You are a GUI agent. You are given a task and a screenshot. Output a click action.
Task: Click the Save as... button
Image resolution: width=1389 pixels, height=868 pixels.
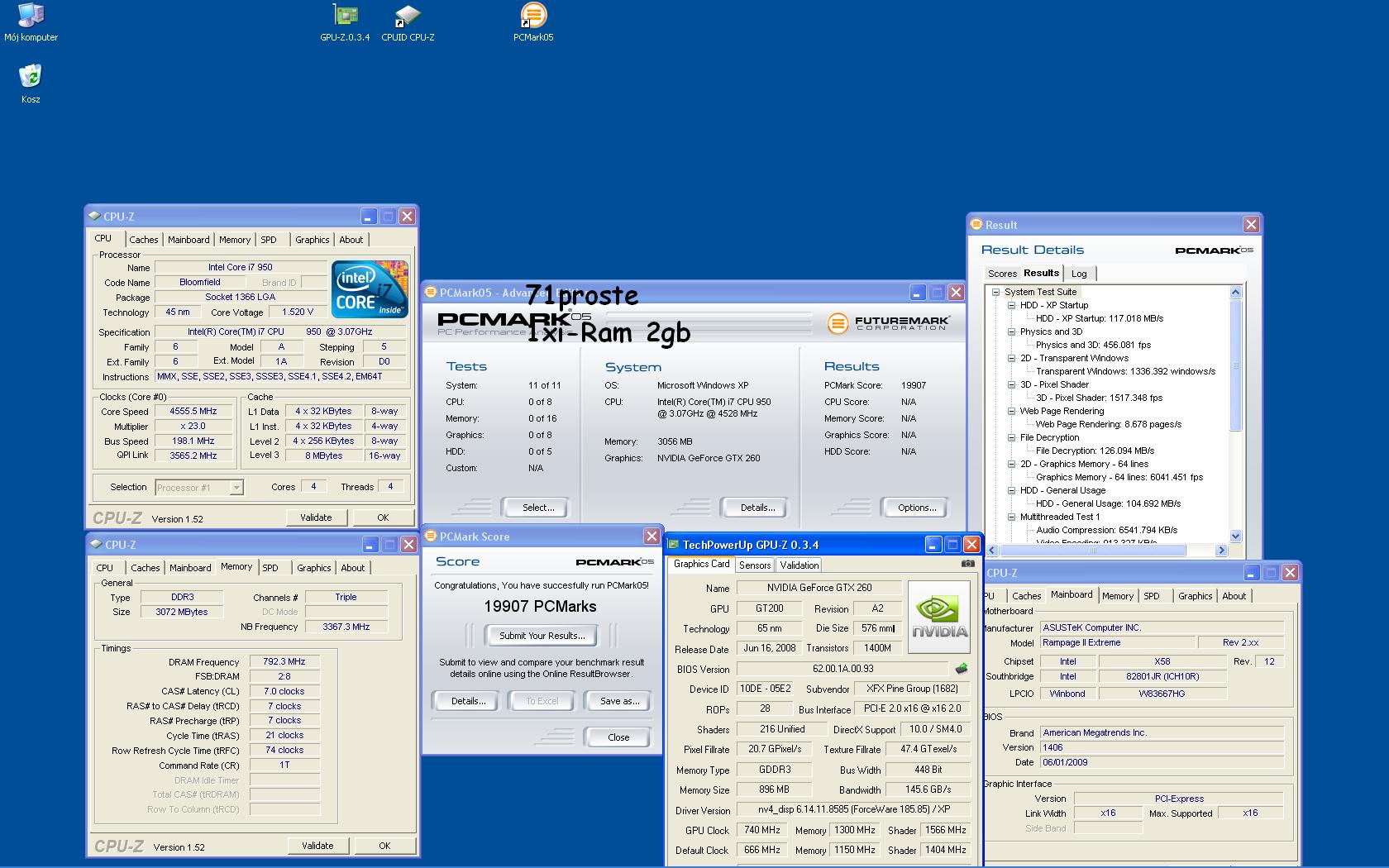point(619,701)
